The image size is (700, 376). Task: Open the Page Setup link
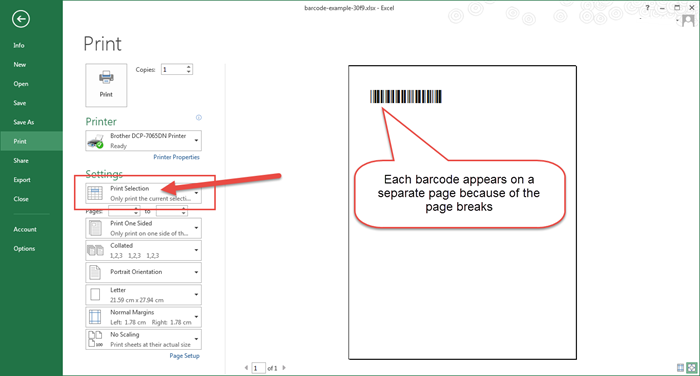tap(184, 356)
